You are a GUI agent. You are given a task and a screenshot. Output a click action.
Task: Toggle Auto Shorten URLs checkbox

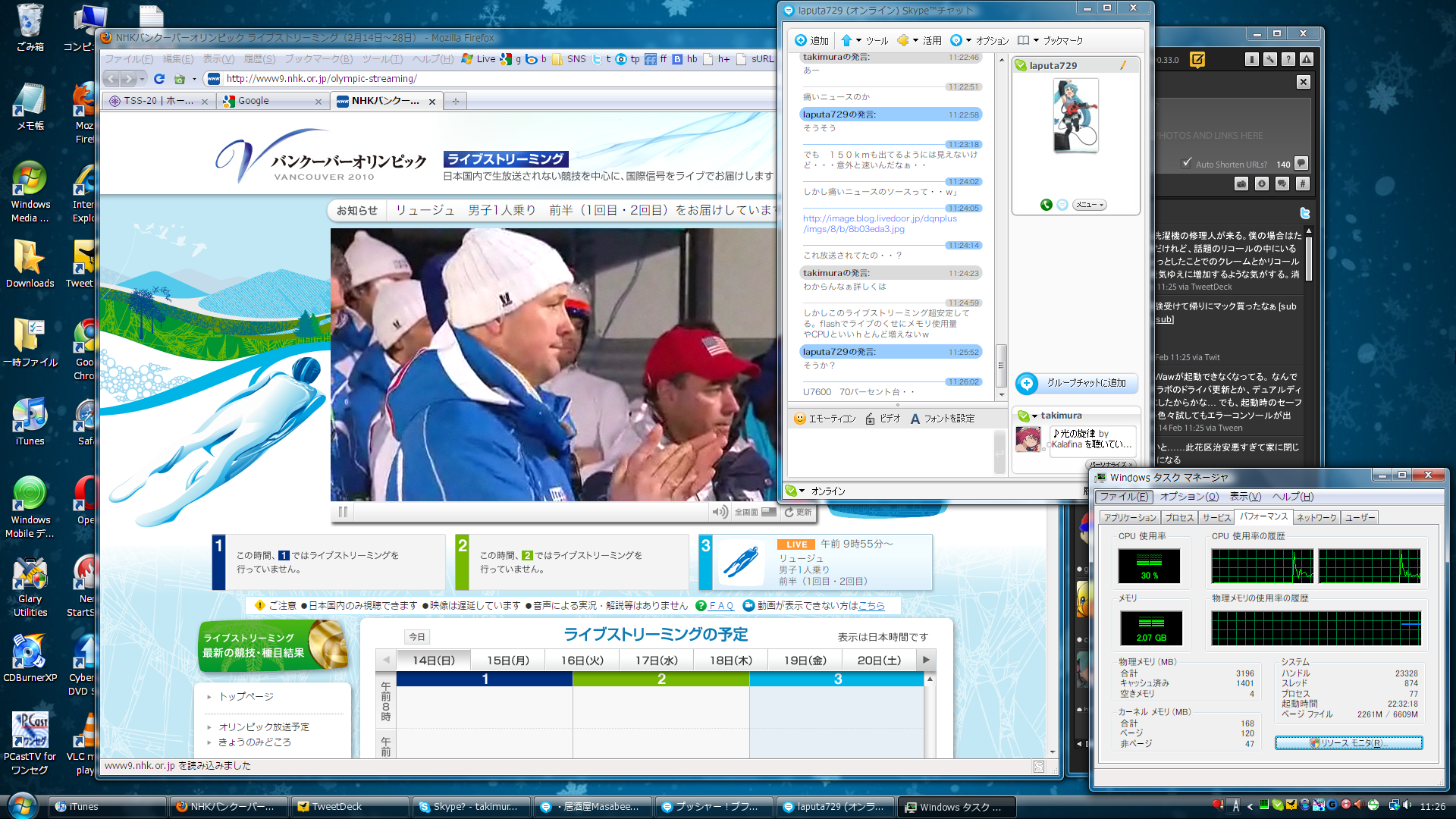tap(1187, 163)
